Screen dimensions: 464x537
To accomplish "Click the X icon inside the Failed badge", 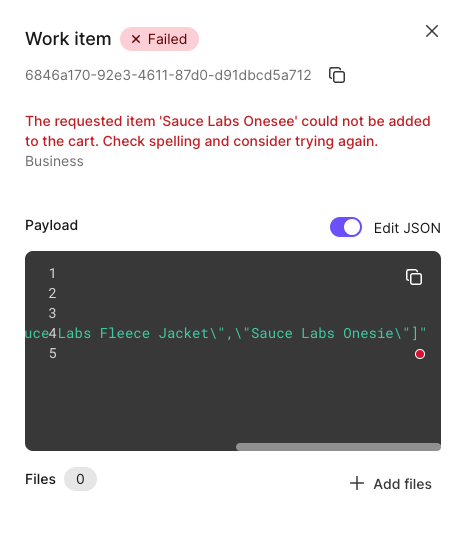I will coord(136,39).
